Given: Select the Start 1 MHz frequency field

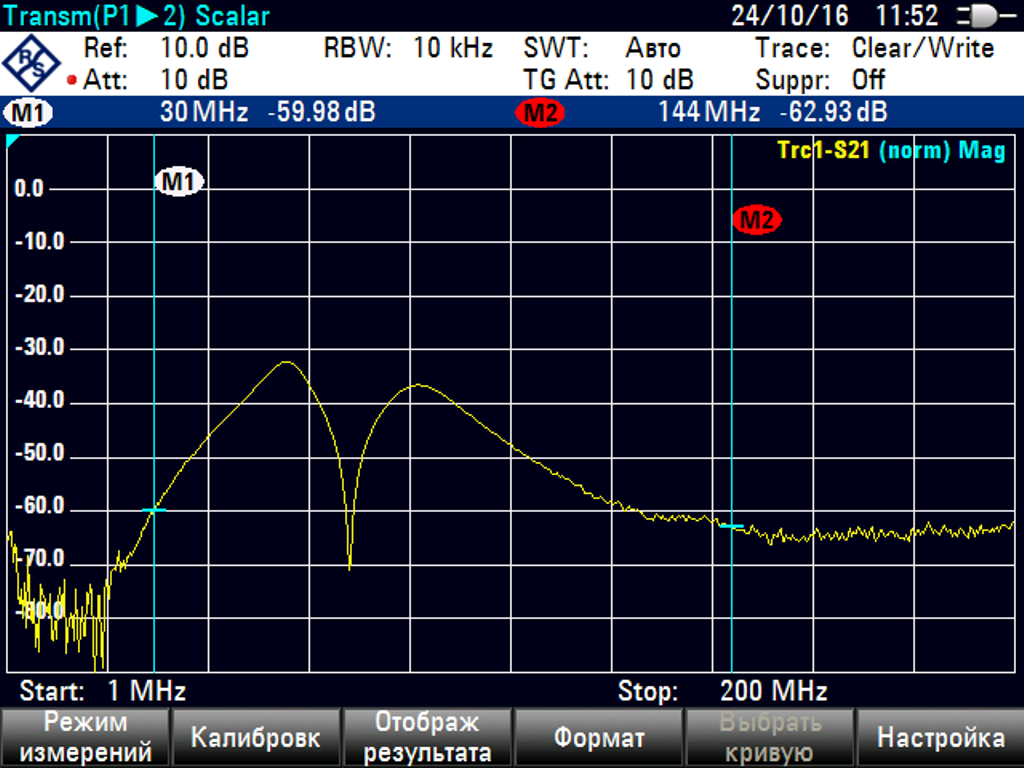Looking at the screenshot, I should coord(103,691).
